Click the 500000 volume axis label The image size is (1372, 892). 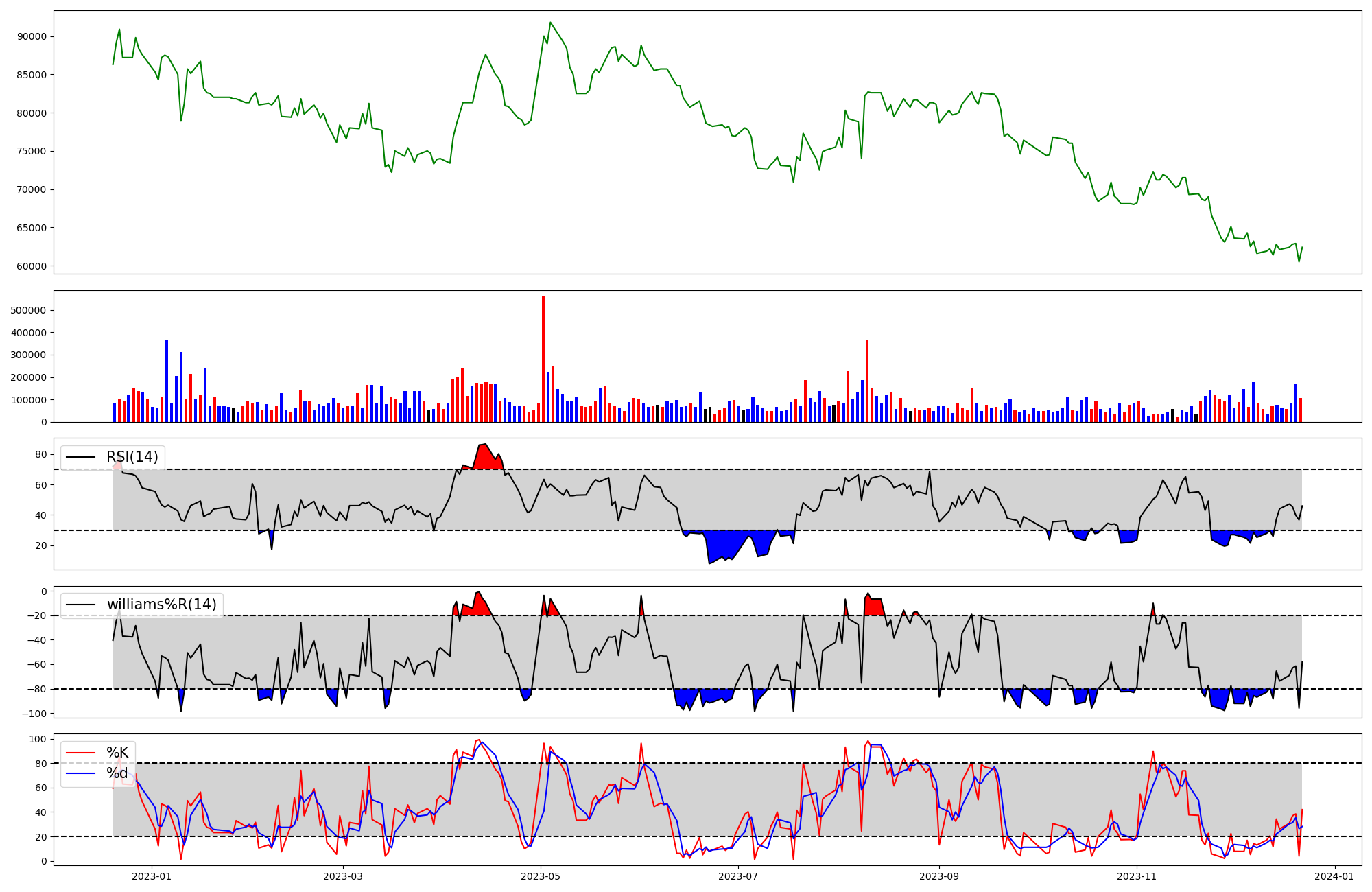tap(28, 310)
